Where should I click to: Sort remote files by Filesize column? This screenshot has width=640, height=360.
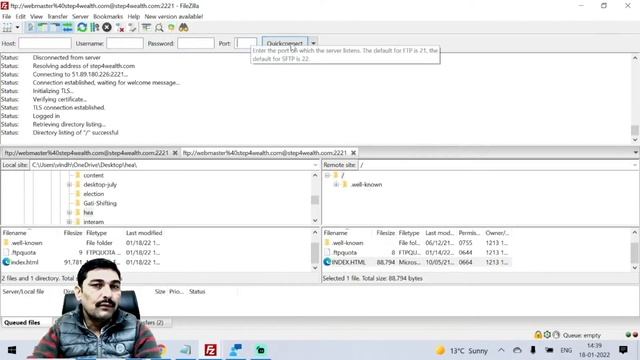pyautogui.click(x=385, y=233)
